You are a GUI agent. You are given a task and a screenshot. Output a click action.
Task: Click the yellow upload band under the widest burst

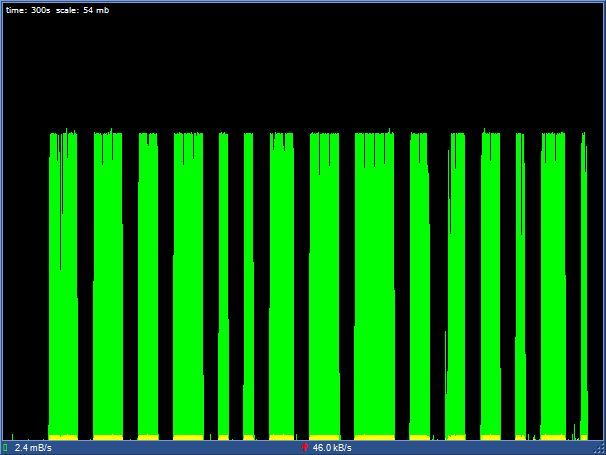coord(374,438)
